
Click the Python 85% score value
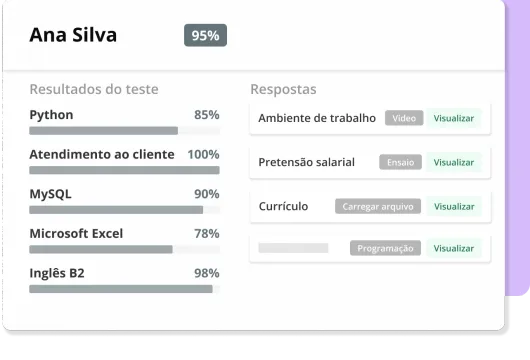pyautogui.click(x=207, y=115)
